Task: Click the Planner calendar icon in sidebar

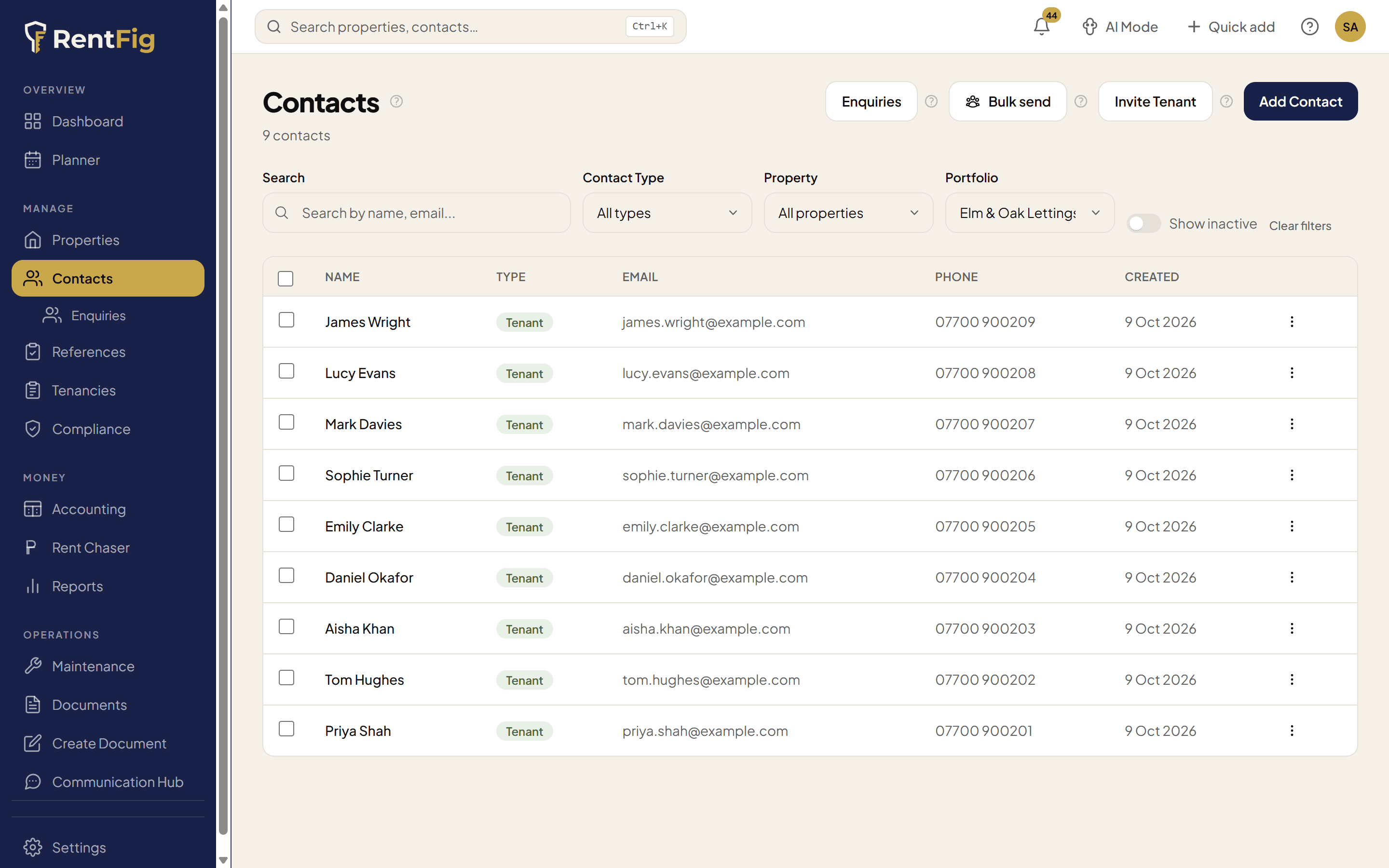Action: [x=33, y=160]
